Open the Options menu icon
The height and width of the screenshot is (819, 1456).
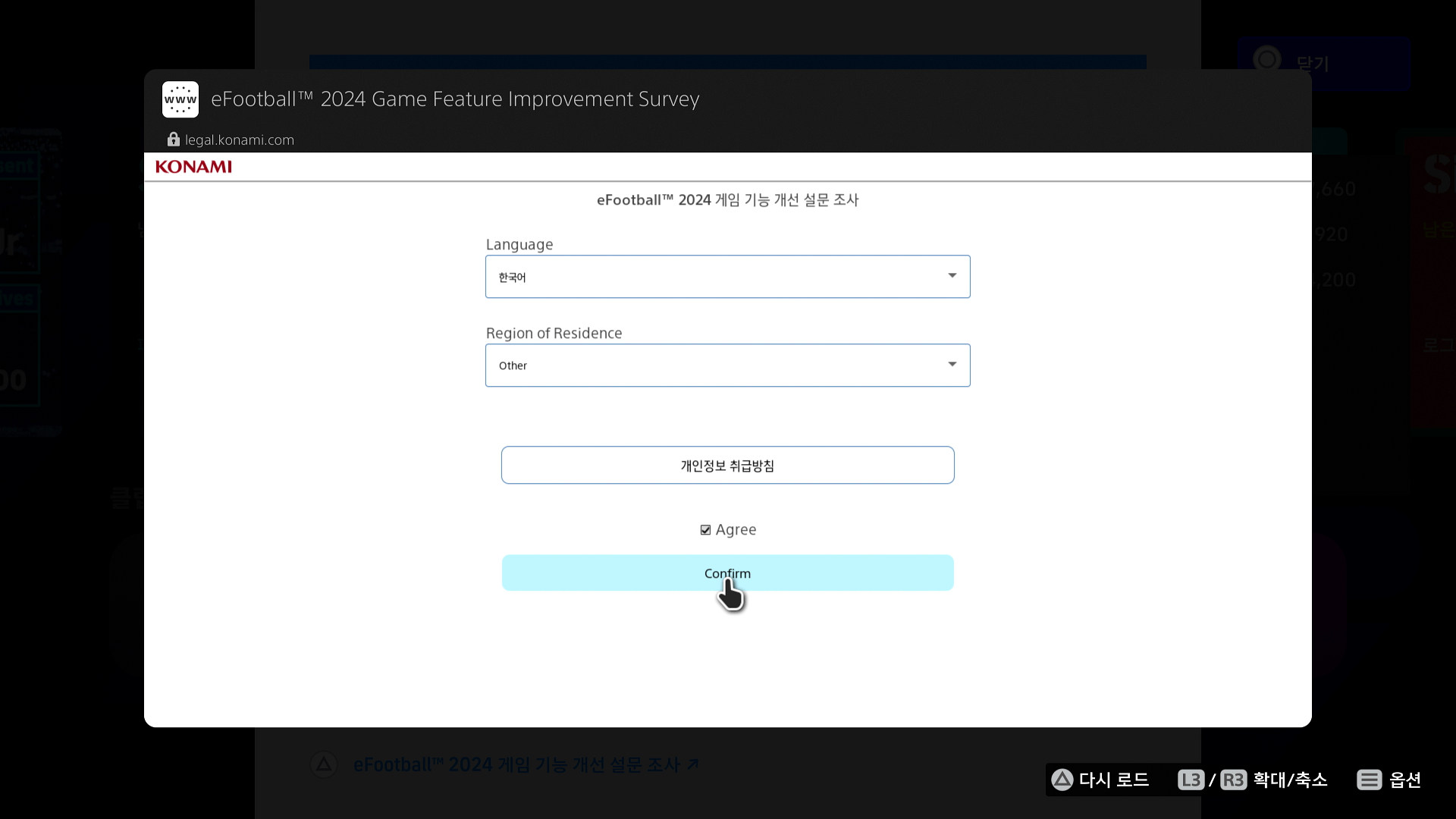point(1369,780)
